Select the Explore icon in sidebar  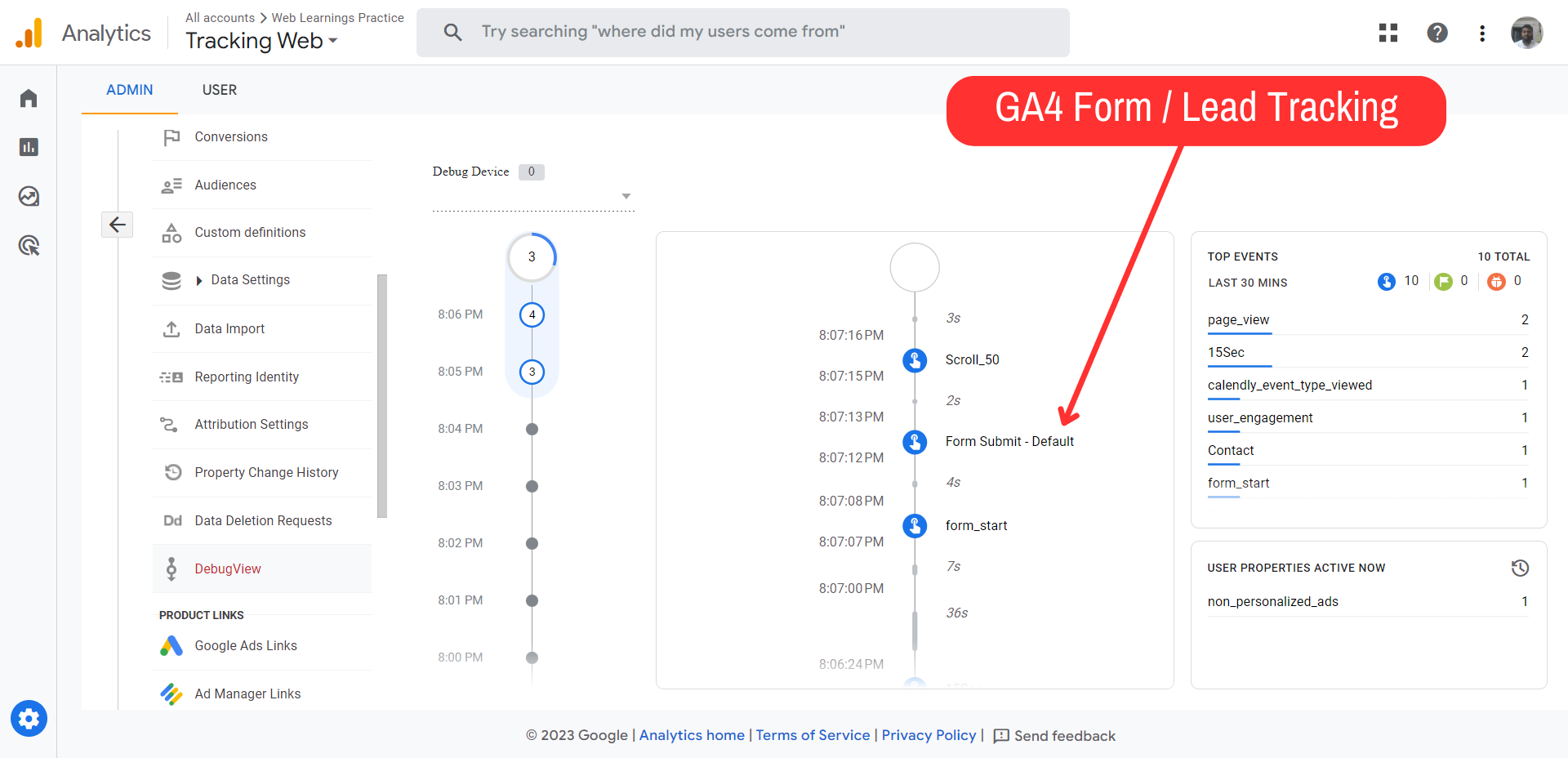[29, 196]
